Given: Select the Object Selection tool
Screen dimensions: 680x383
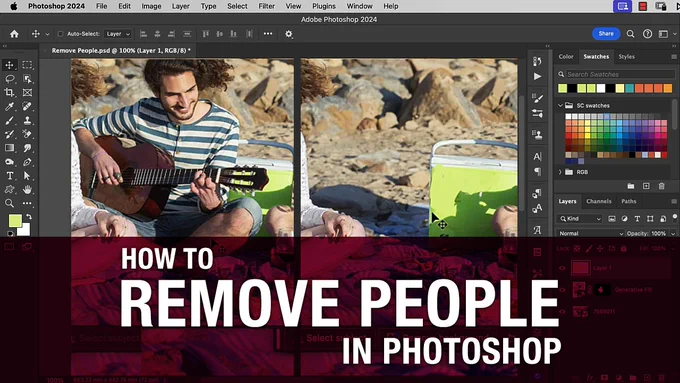Looking at the screenshot, I should [x=27, y=79].
